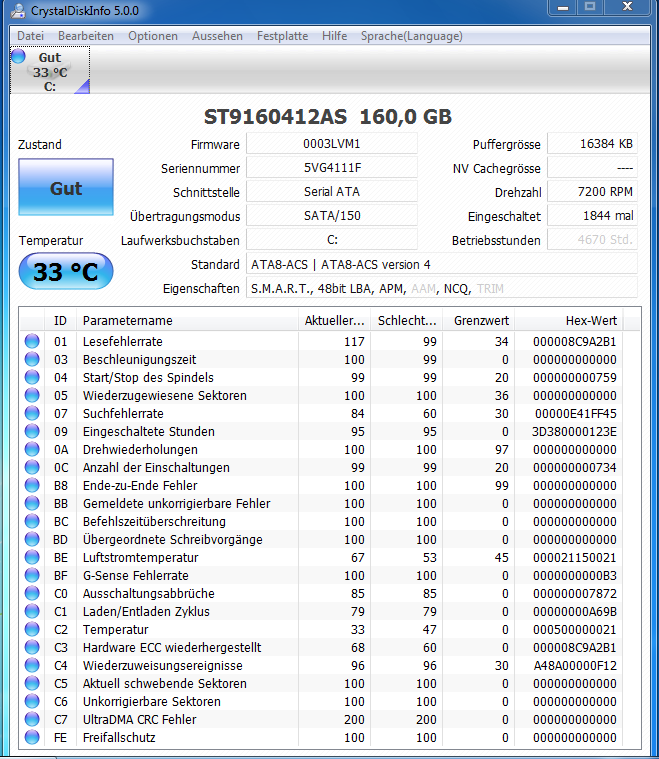659x759 pixels.
Task: Click status orb beside Eingeschaltete Stunden
Action: click(x=32, y=431)
